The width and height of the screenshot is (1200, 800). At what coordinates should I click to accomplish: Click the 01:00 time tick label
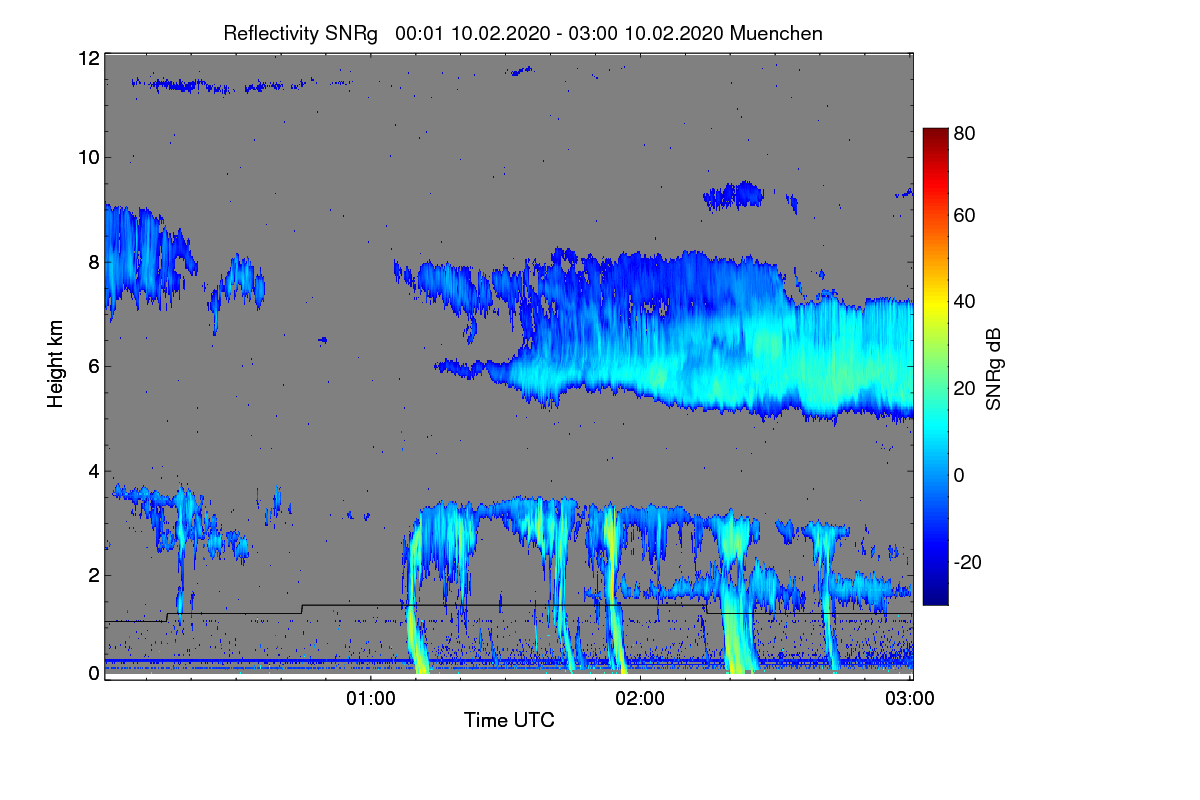[371, 699]
